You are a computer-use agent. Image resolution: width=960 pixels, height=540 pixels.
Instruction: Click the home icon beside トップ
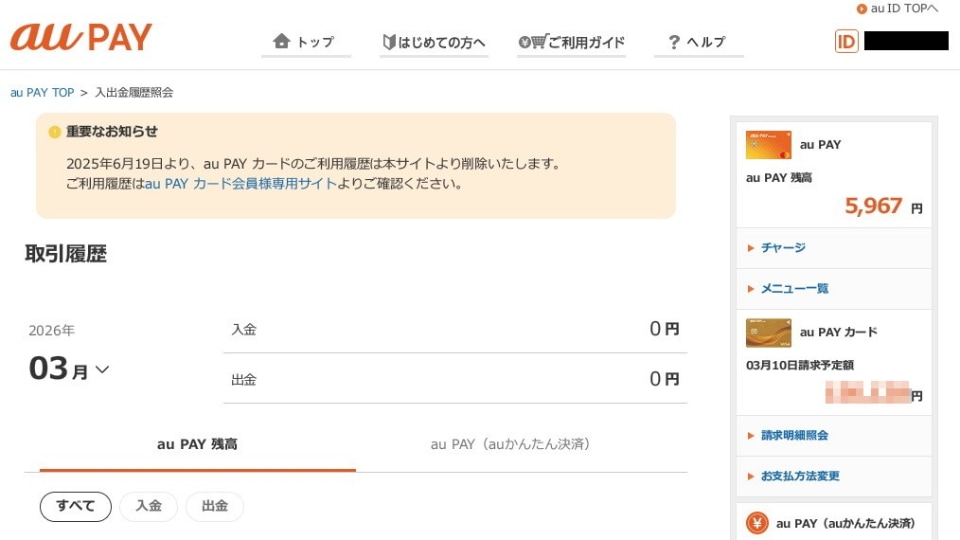281,42
